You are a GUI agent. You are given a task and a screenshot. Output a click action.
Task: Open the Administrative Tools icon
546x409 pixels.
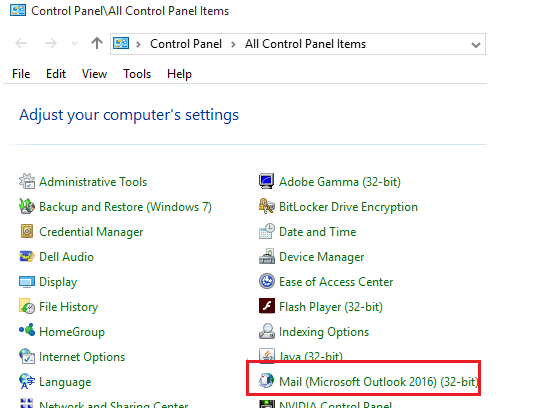(27, 181)
